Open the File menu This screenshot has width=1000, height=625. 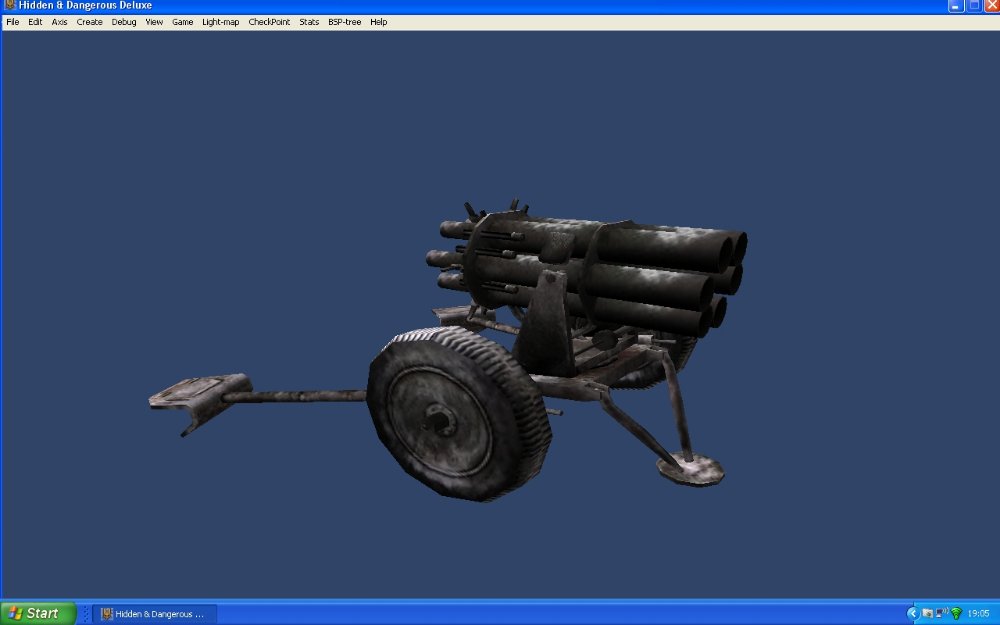pos(13,22)
